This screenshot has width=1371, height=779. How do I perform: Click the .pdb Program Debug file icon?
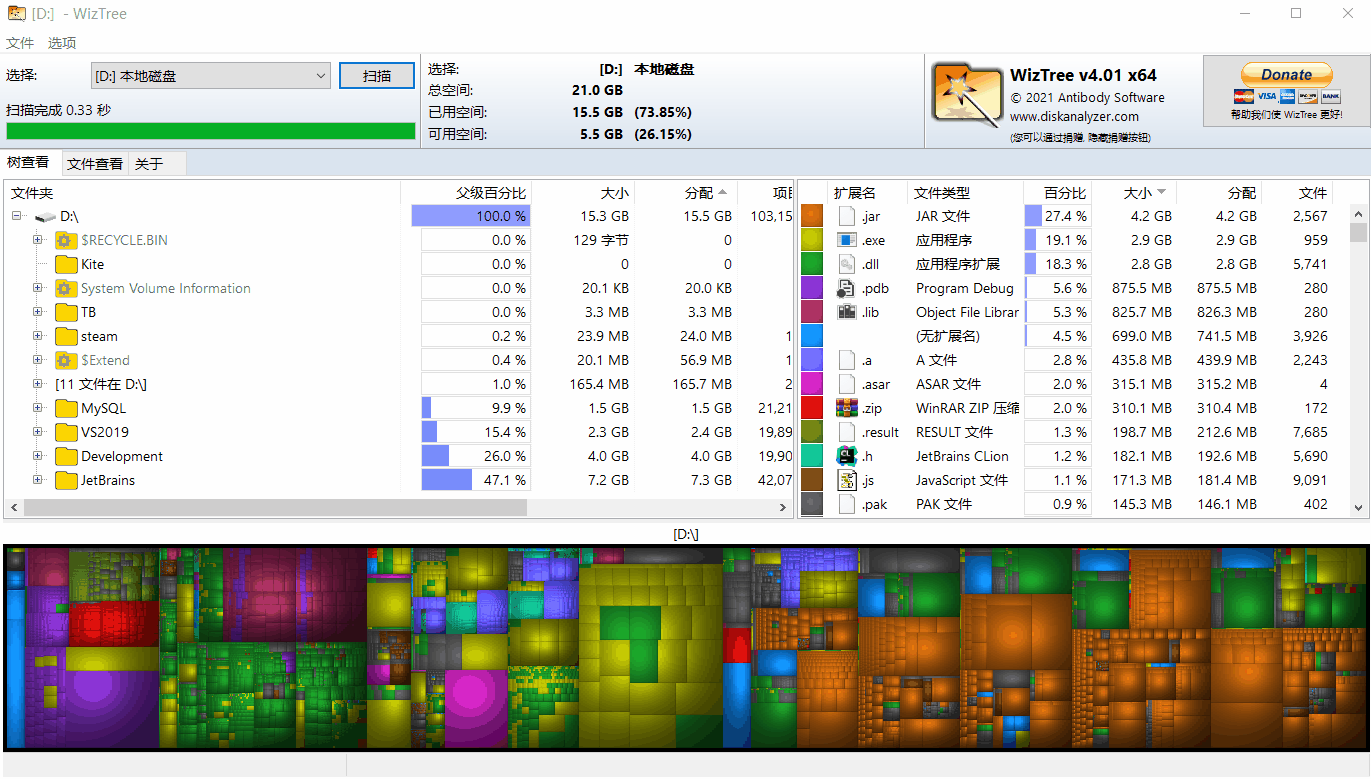click(847, 288)
